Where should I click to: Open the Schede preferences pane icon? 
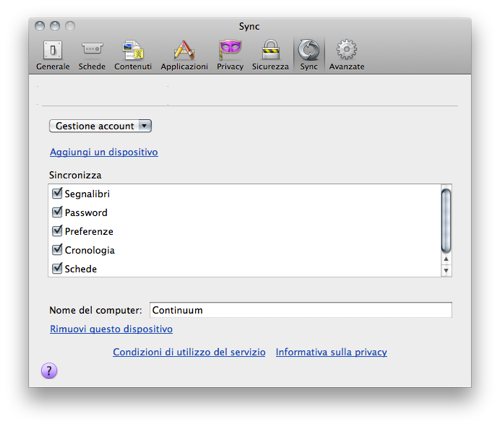pos(92,49)
